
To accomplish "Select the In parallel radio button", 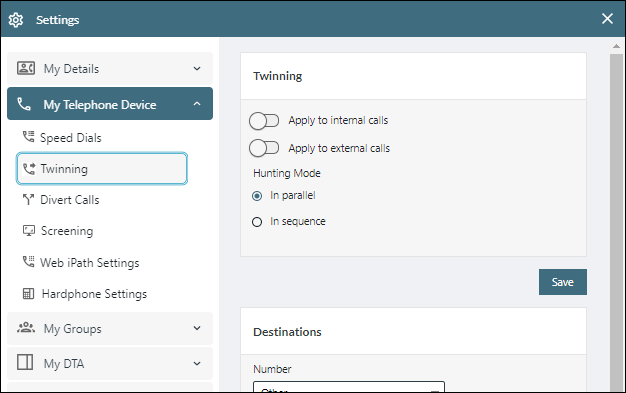I will [x=257, y=196].
